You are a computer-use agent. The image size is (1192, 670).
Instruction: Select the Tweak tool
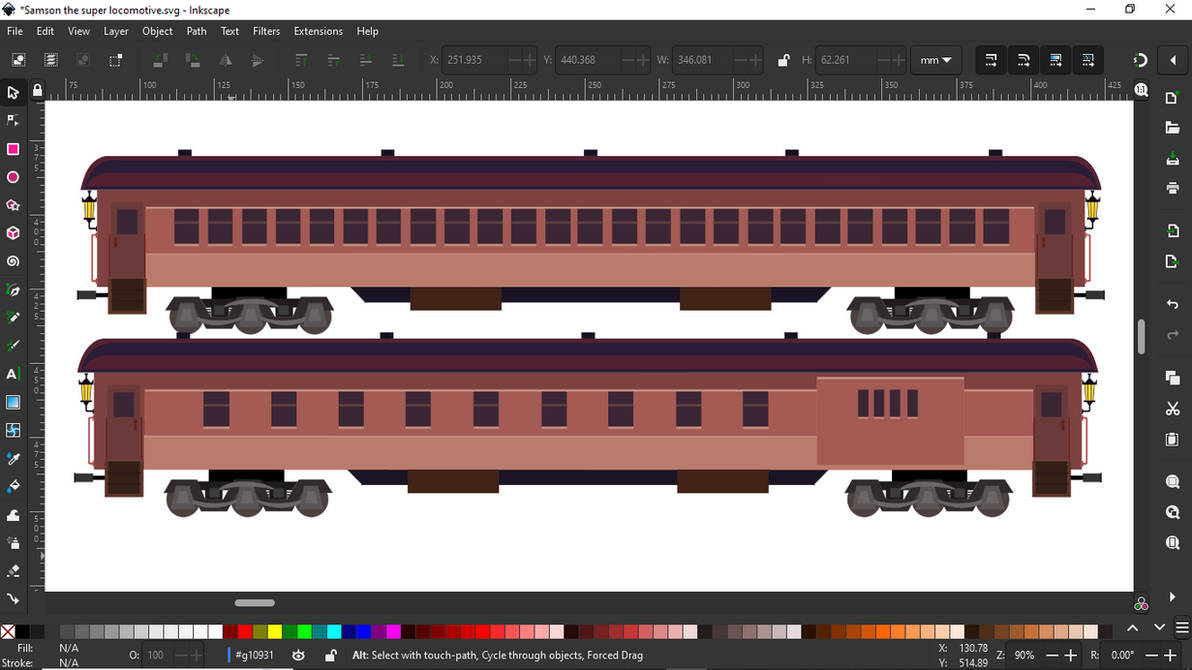(x=13, y=515)
